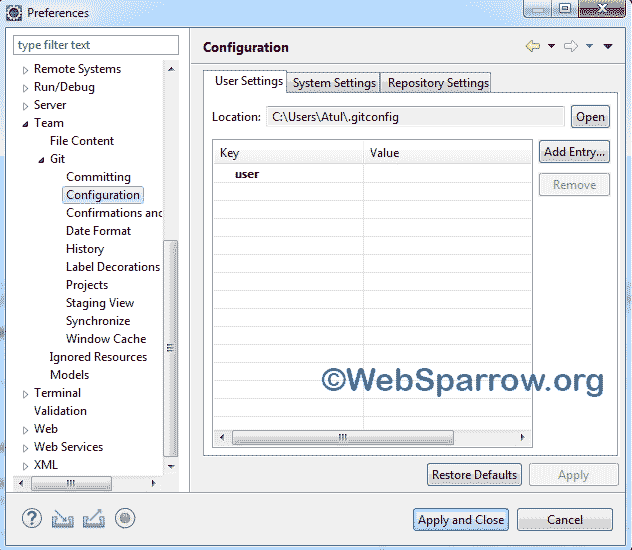This screenshot has width=632, height=550.
Task: Click the key table horizontal scrollbar thumb
Action: [x=343, y=437]
